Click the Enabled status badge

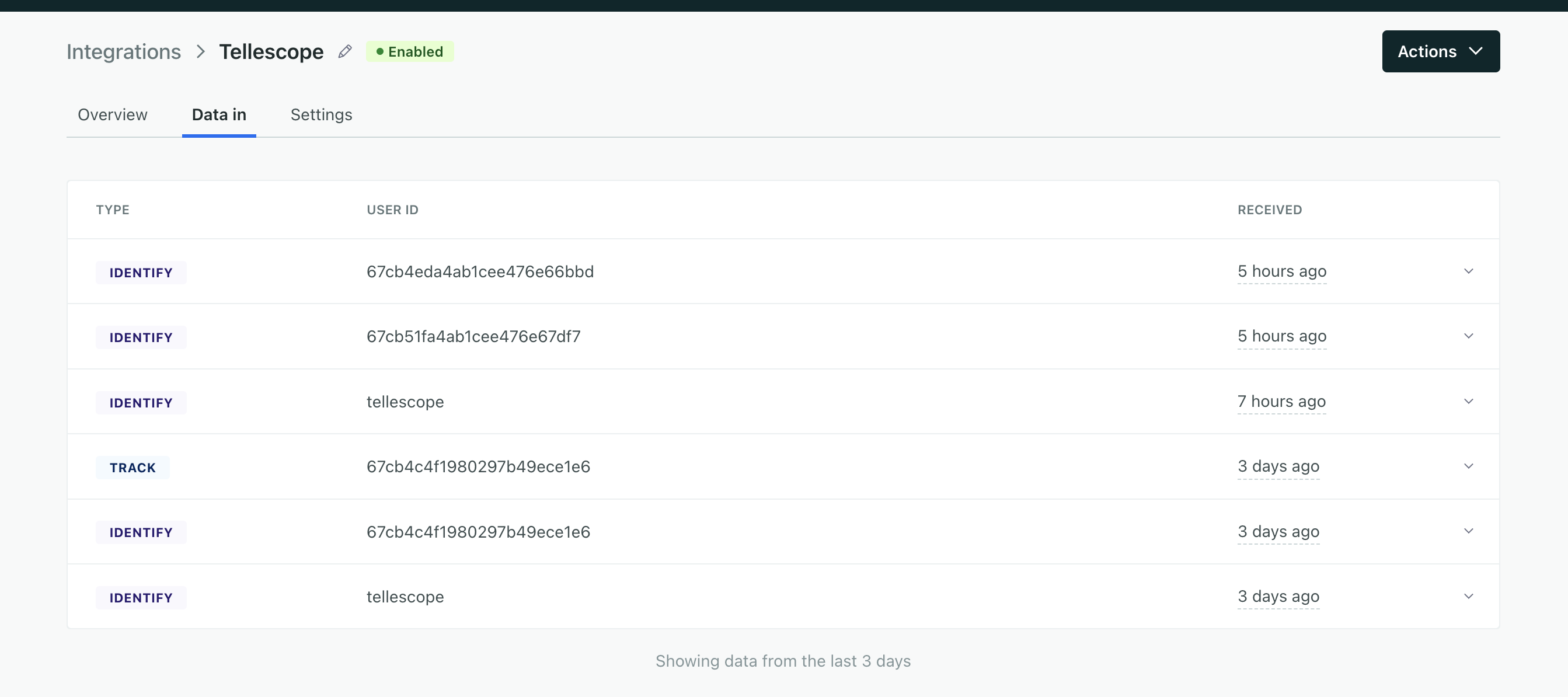410,52
